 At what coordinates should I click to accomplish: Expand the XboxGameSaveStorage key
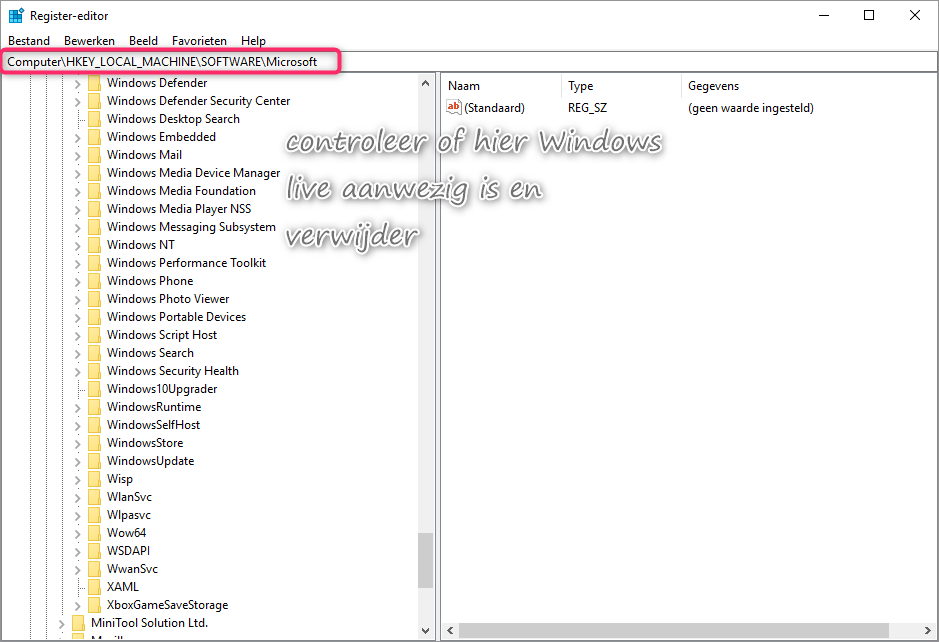click(77, 605)
